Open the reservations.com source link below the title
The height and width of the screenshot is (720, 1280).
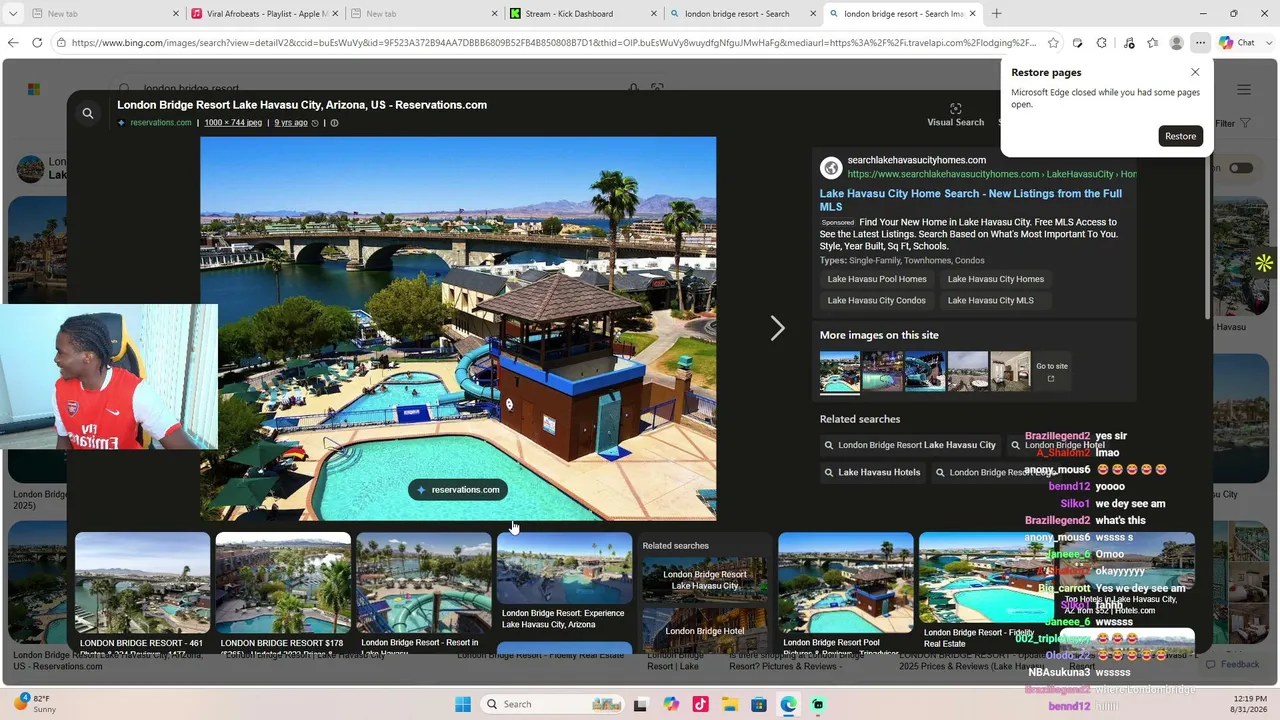click(160, 123)
